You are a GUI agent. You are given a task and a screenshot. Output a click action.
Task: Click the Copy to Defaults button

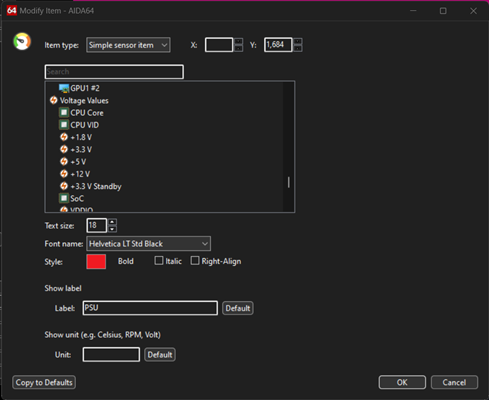pos(44,382)
